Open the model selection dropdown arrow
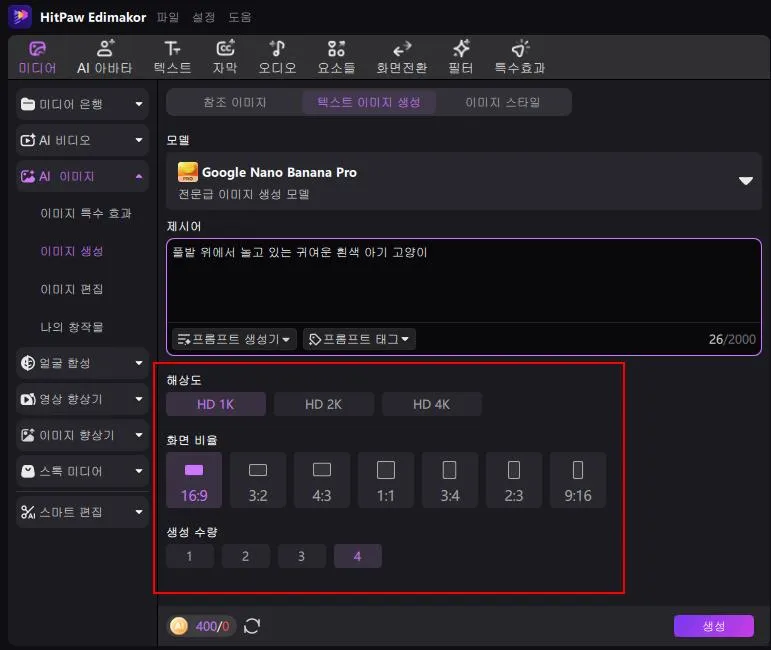 point(746,180)
